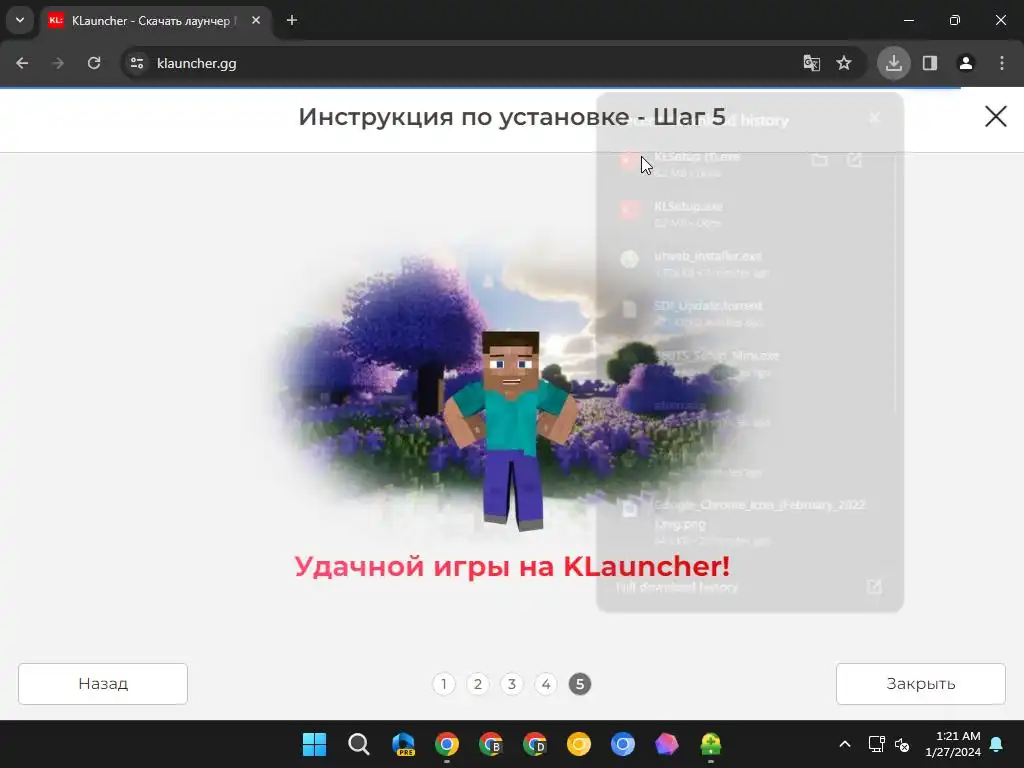Image resolution: width=1024 pixels, height=768 pixels.
Task: Open the clock showing 1:21 AM
Action: tap(953, 744)
